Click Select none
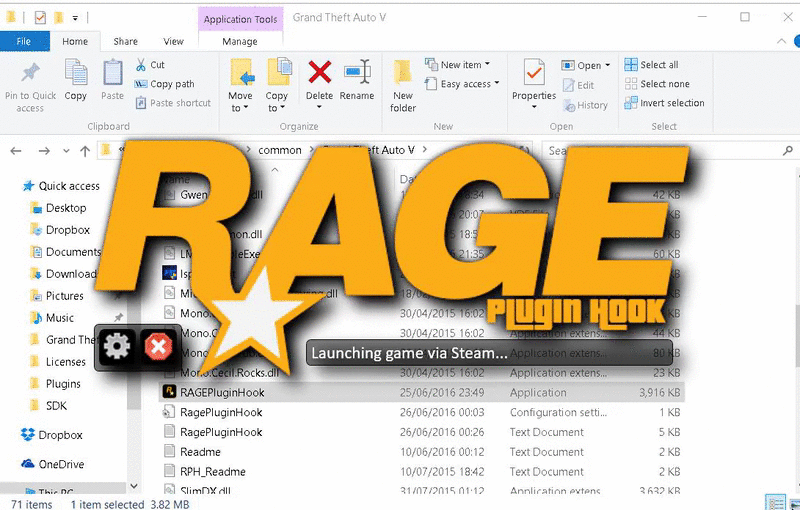The width and height of the screenshot is (800, 510). click(x=657, y=84)
